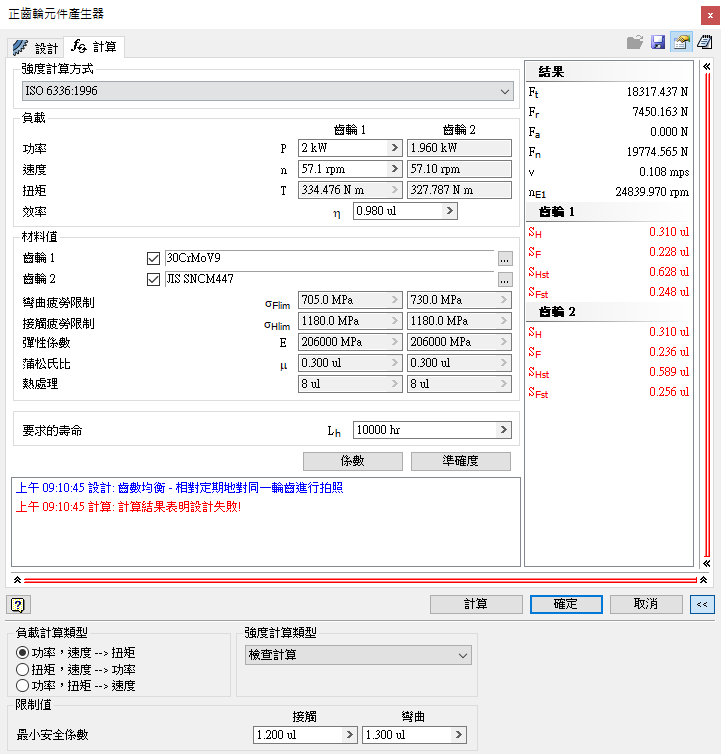Click the save (floppy disk) icon
This screenshot has width=721, height=754.
(x=658, y=42)
